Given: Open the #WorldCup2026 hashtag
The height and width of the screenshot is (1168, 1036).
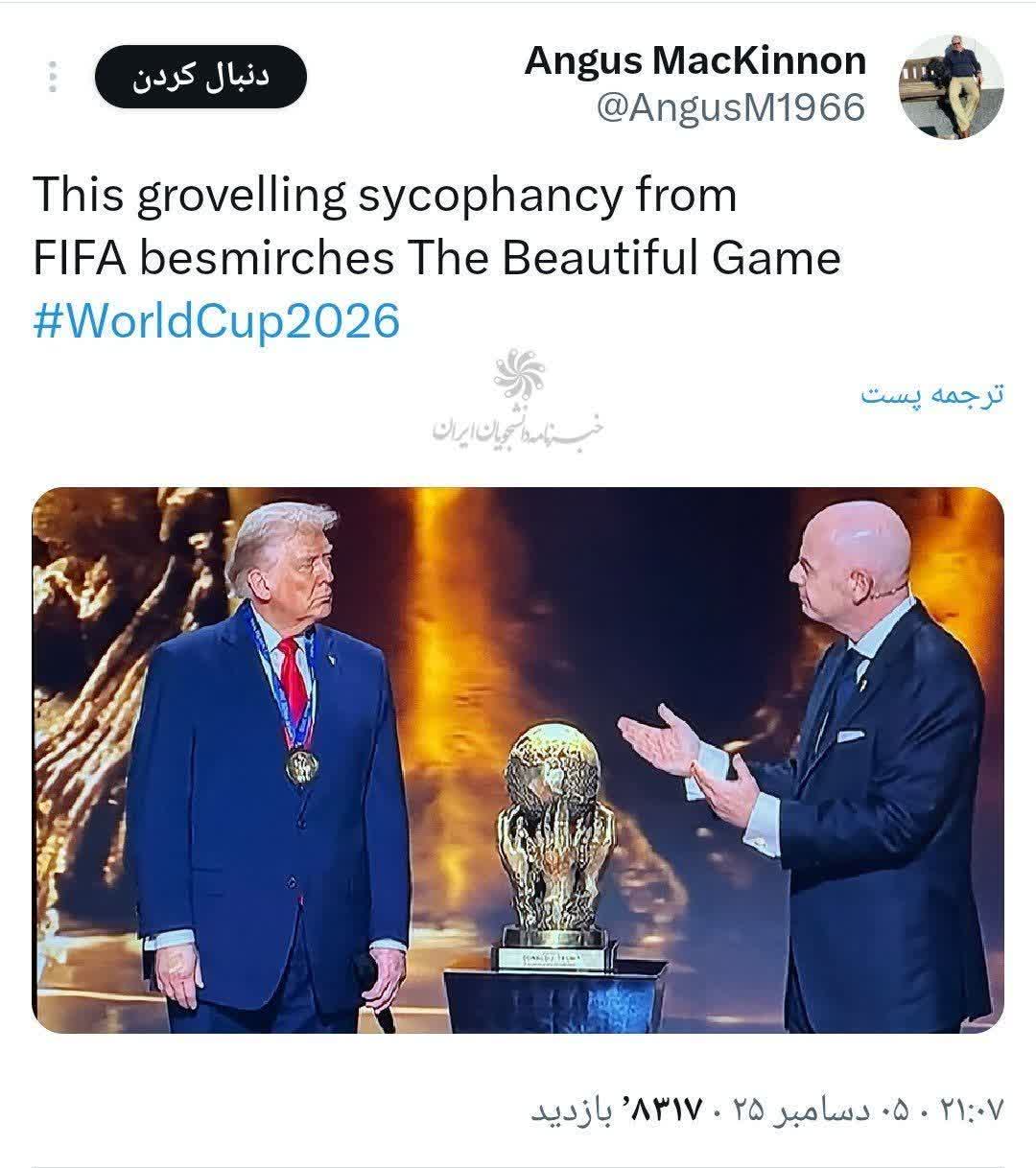Looking at the screenshot, I should tap(216, 320).
